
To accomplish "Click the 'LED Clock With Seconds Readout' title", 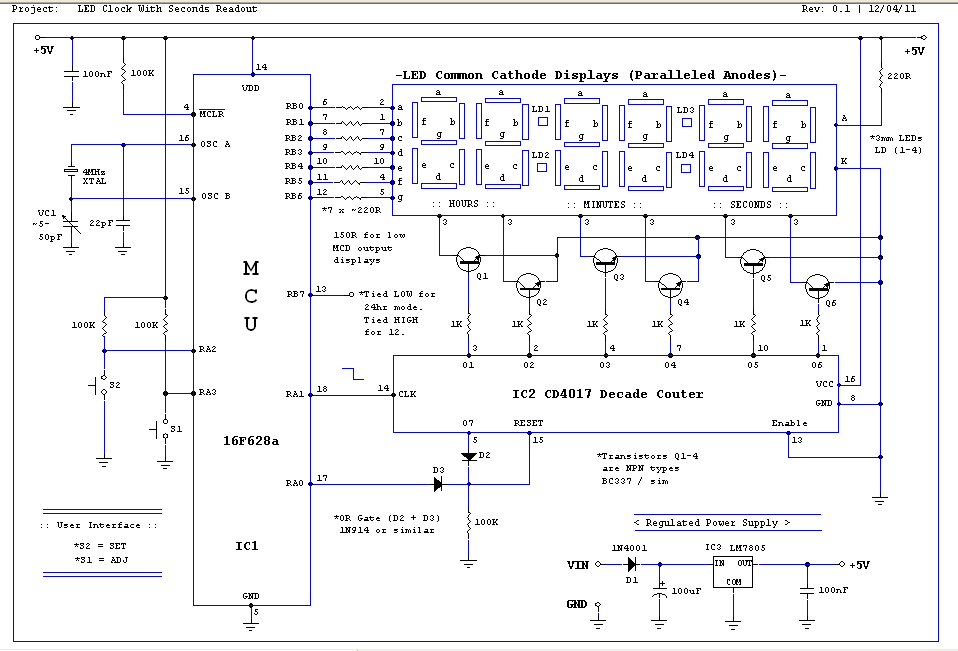I will point(167,9).
